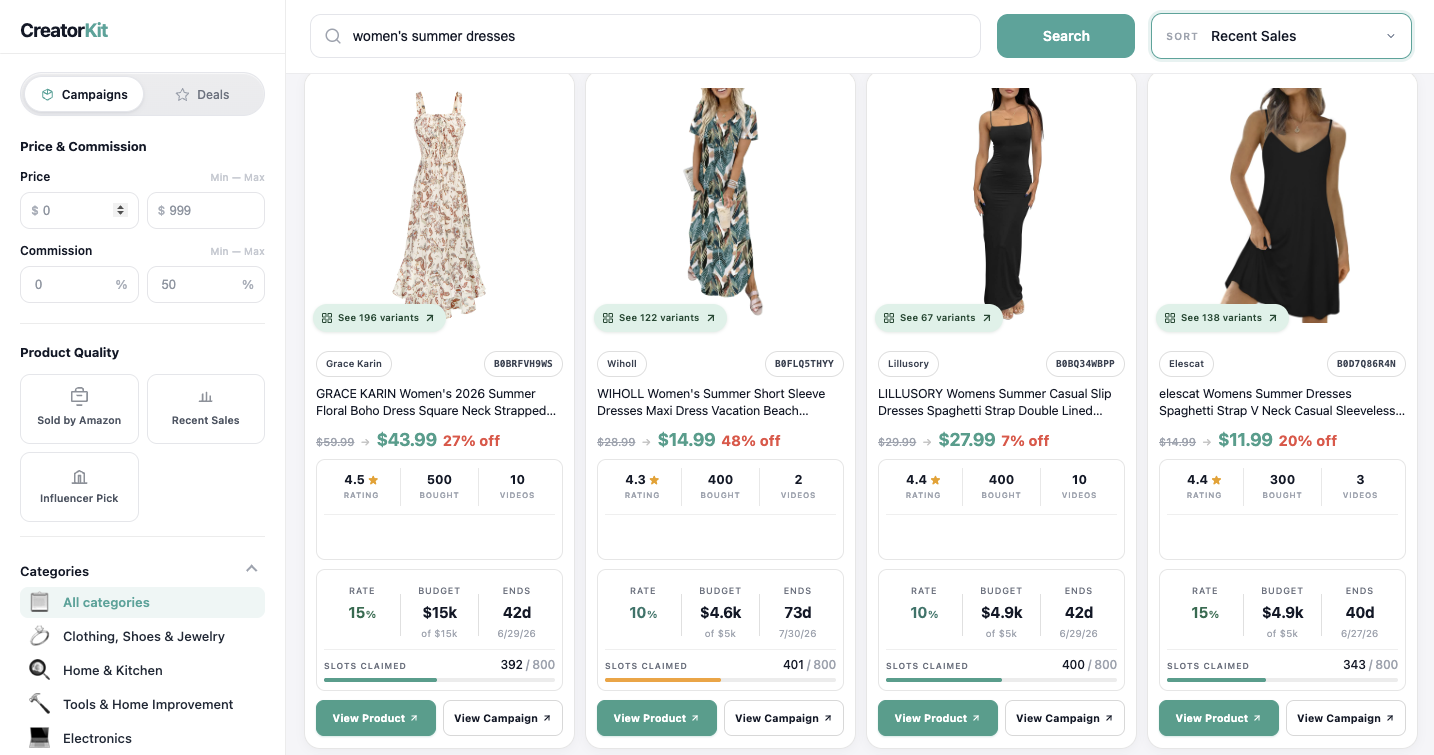Open the elescat Womens Summer Dresses title
Image resolution: width=1434 pixels, height=755 pixels.
pos(1282,402)
